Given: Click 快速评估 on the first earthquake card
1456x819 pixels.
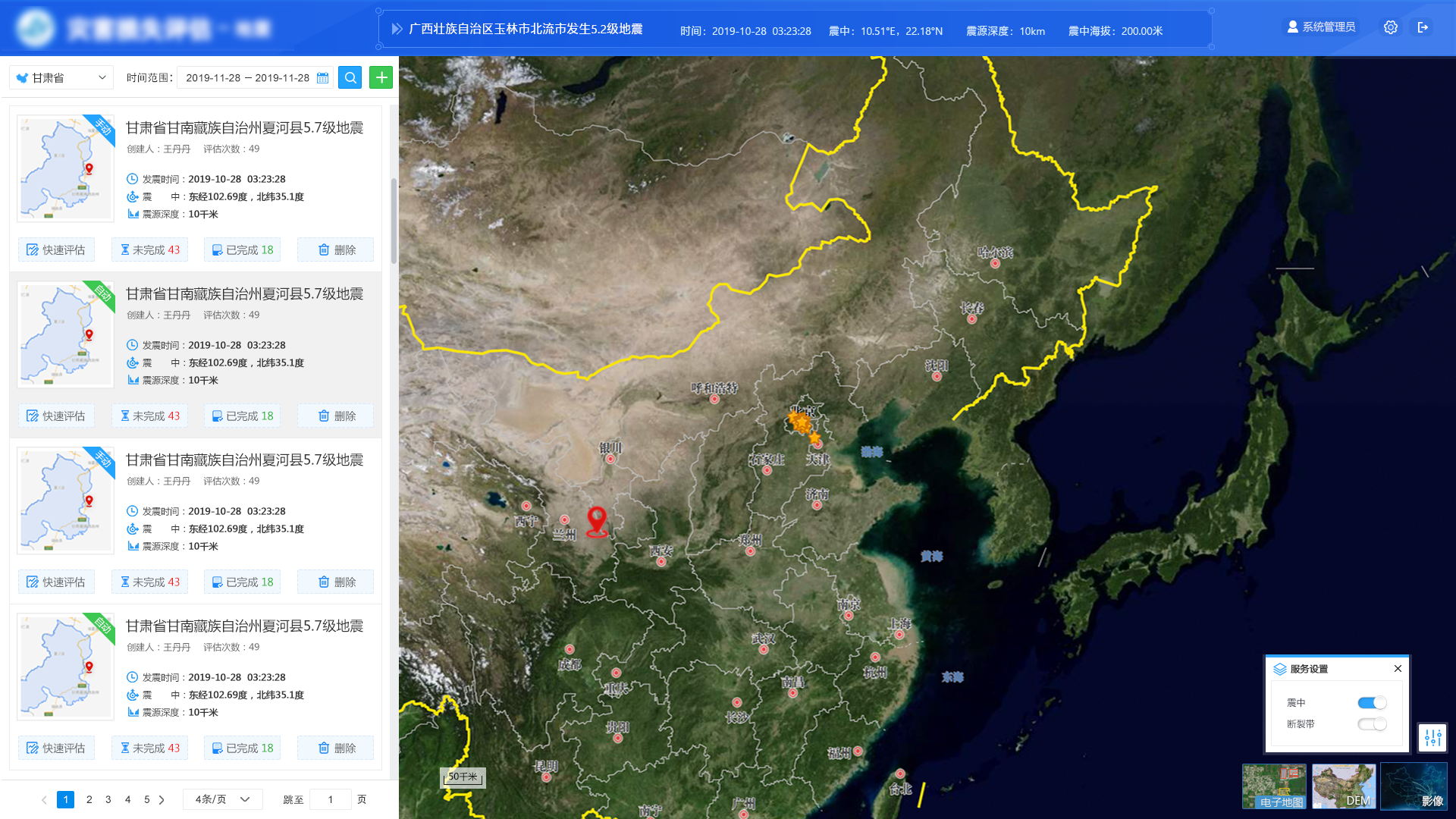Looking at the screenshot, I should tap(56, 249).
